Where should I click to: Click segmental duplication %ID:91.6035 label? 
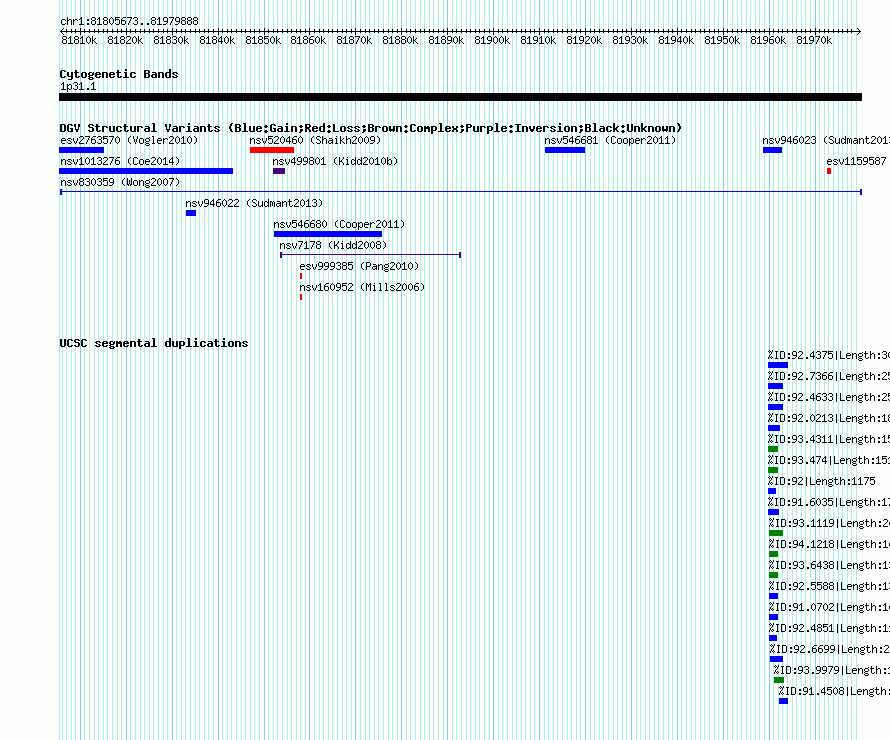coord(829,502)
